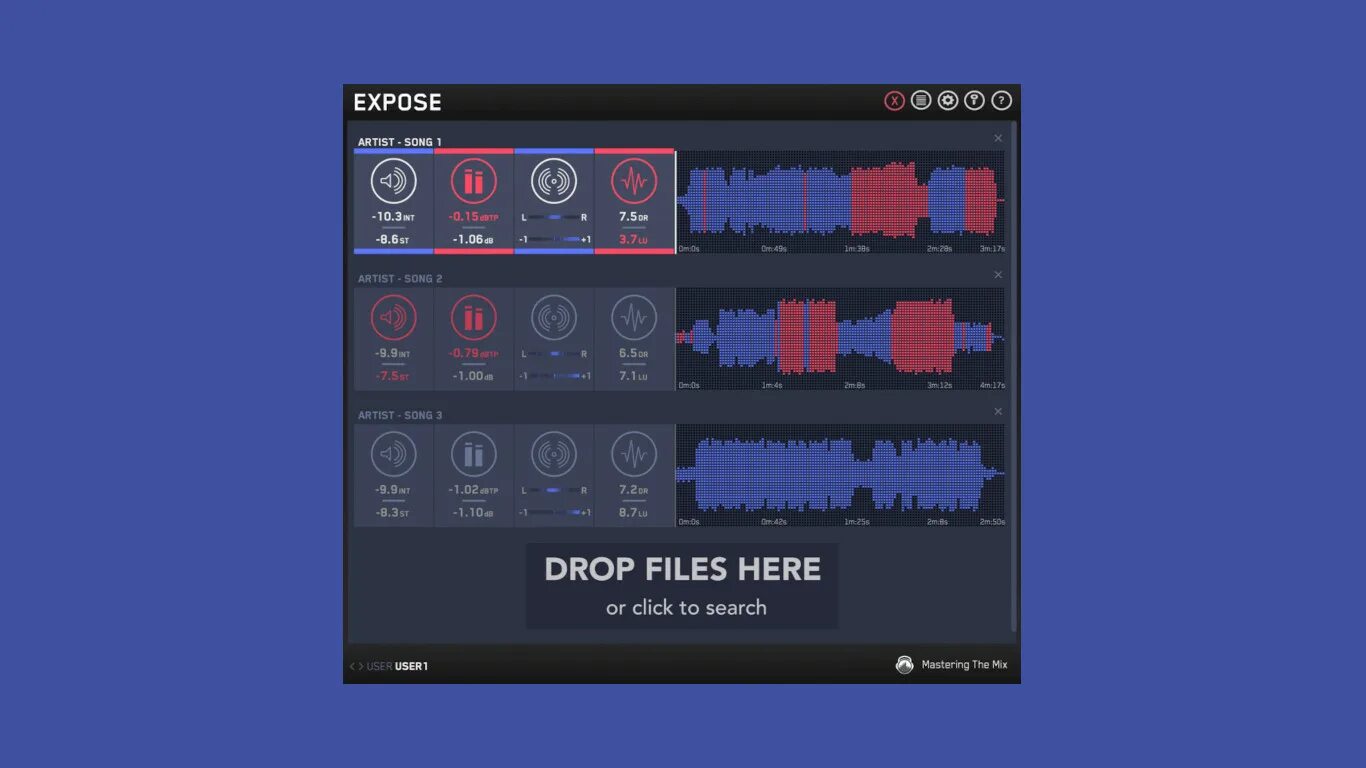Go to next preset with right chevron
This screenshot has height=768, width=1366.
pos(361,666)
